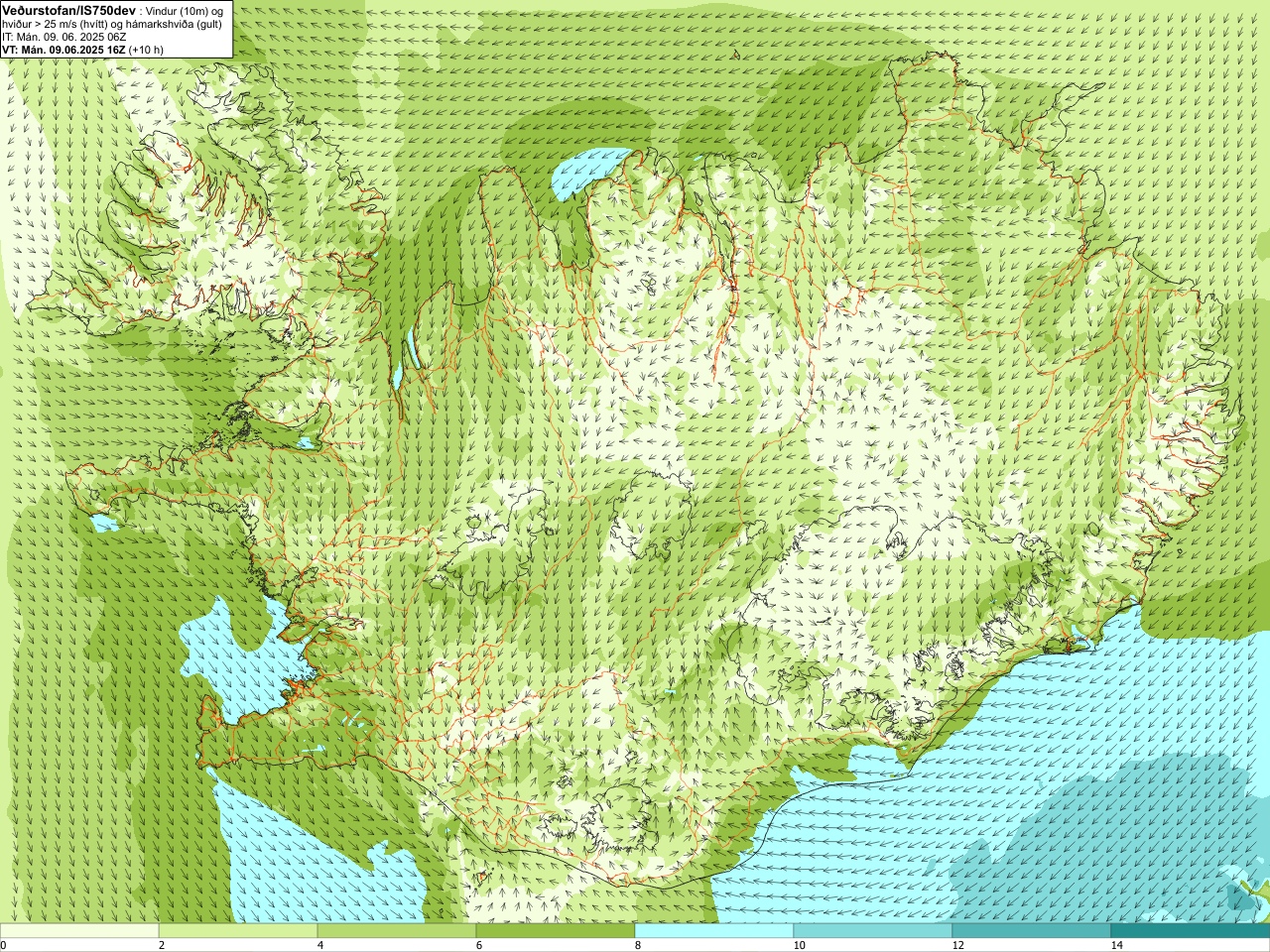Click the dark teal legend swatch above 14 m/s
This screenshot has height=952, width=1270.
(x=1191, y=931)
